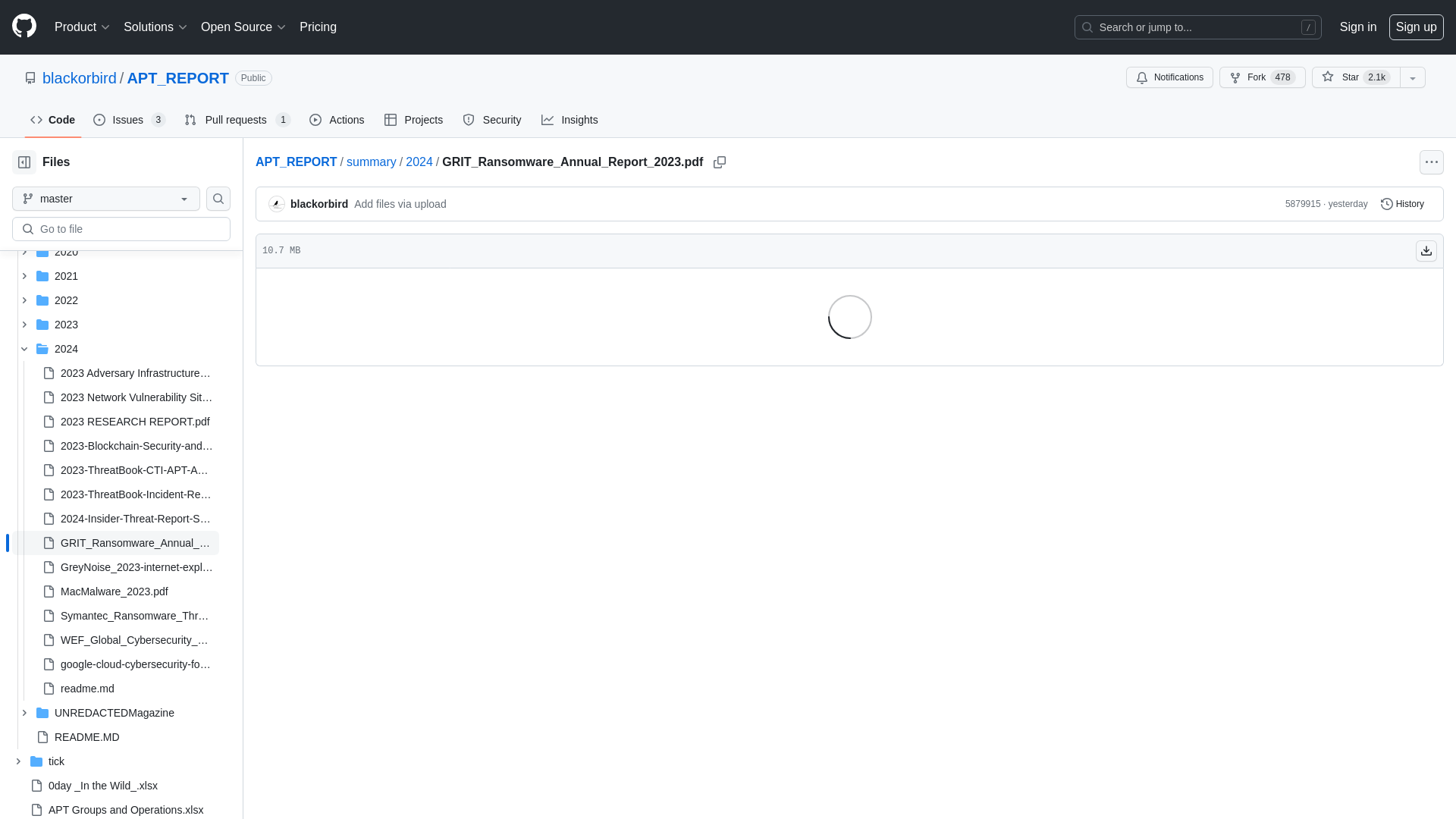Click the Actions tab icon
This screenshot has height=819, width=1456.
[x=315, y=120]
